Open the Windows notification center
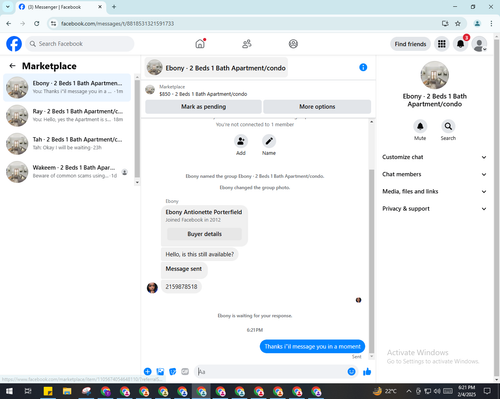The height and width of the screenshot is (399, 500). [x=487, y=391]
